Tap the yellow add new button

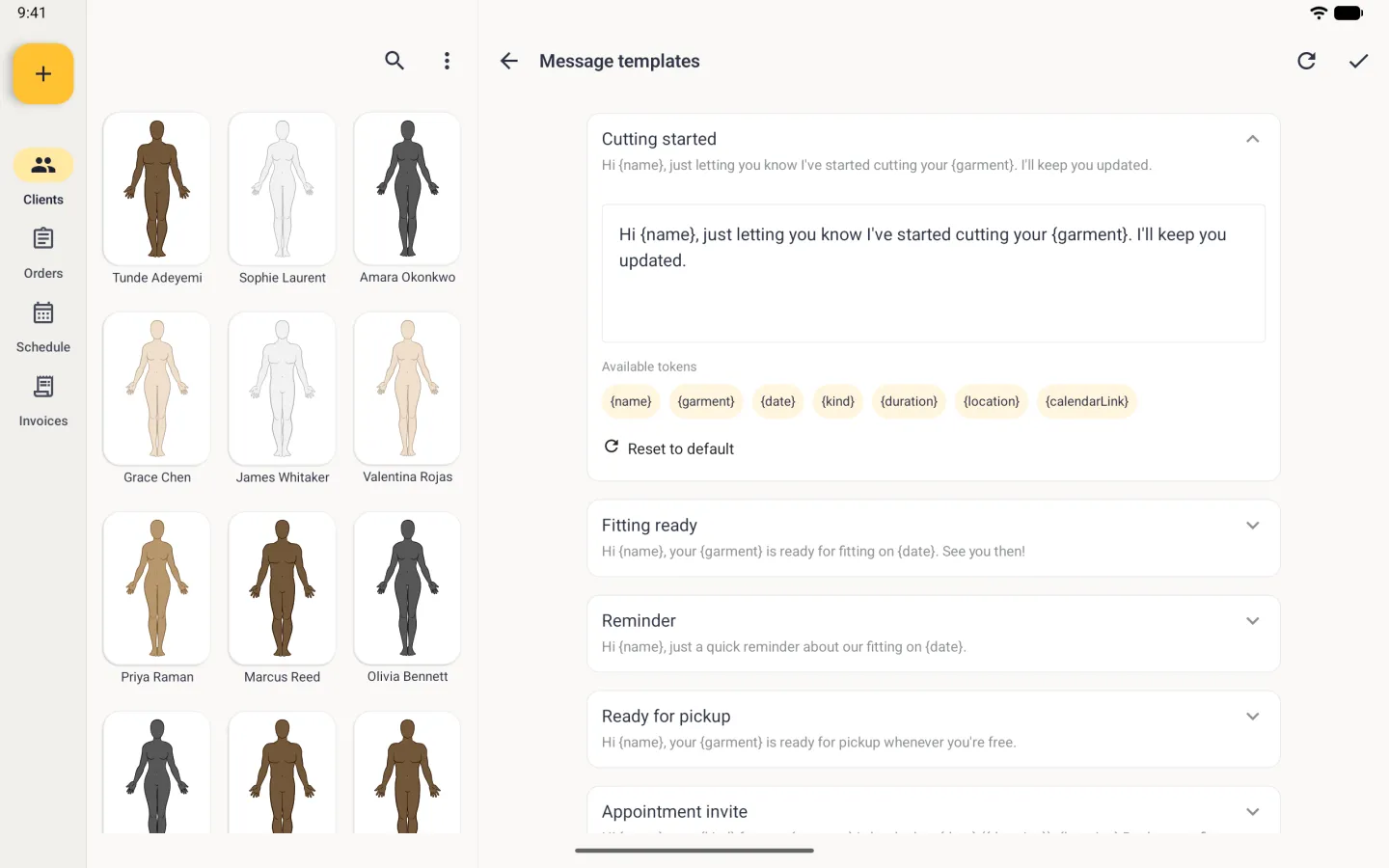[x=43, y=73]
